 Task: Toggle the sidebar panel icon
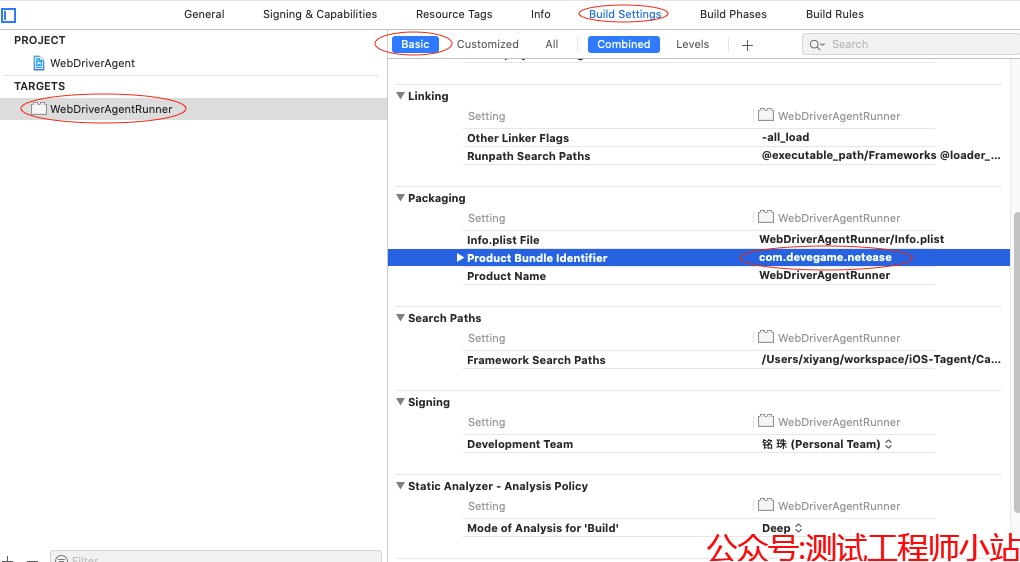click(x=8, y=14)
